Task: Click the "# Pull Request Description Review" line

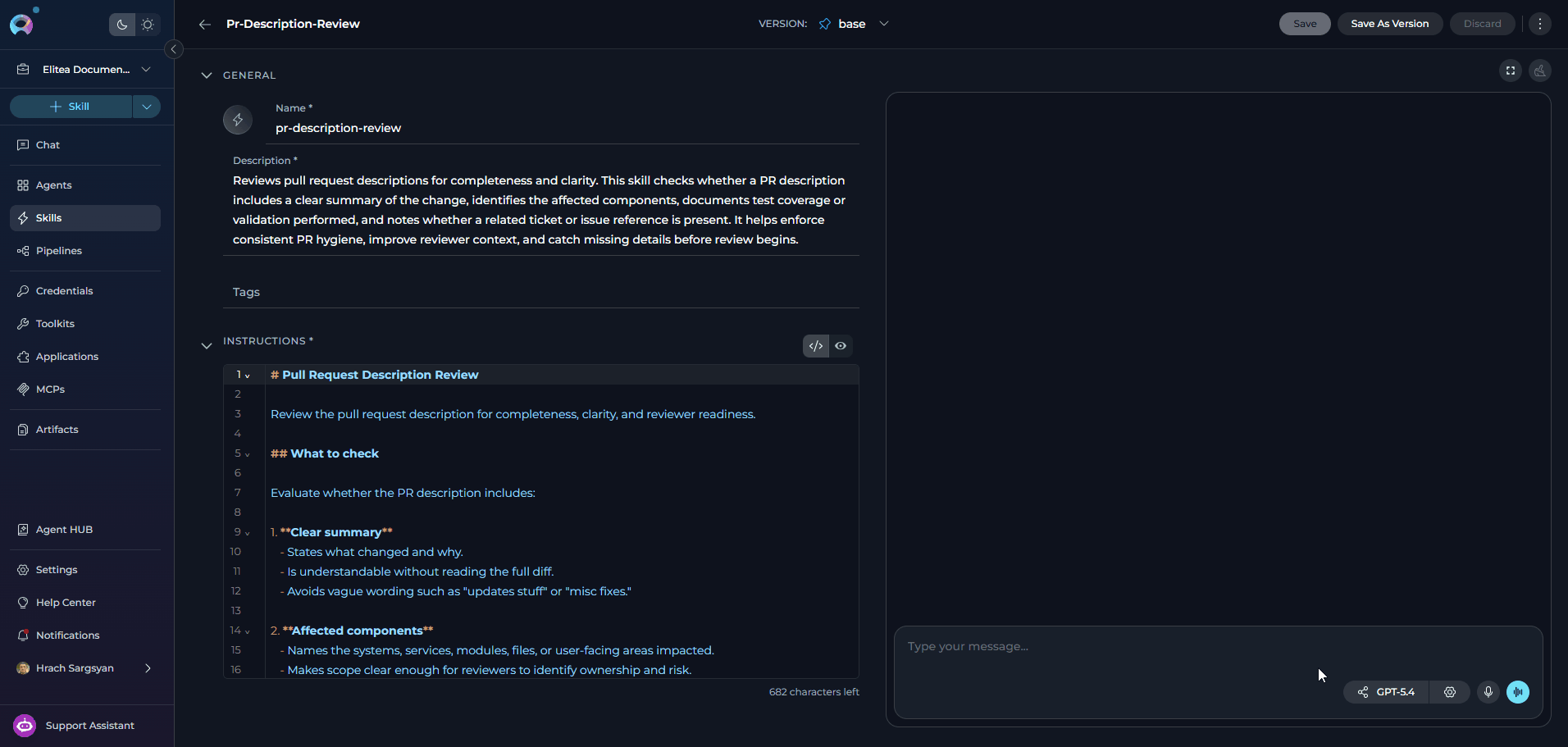Action: click(x=375, y=375)
